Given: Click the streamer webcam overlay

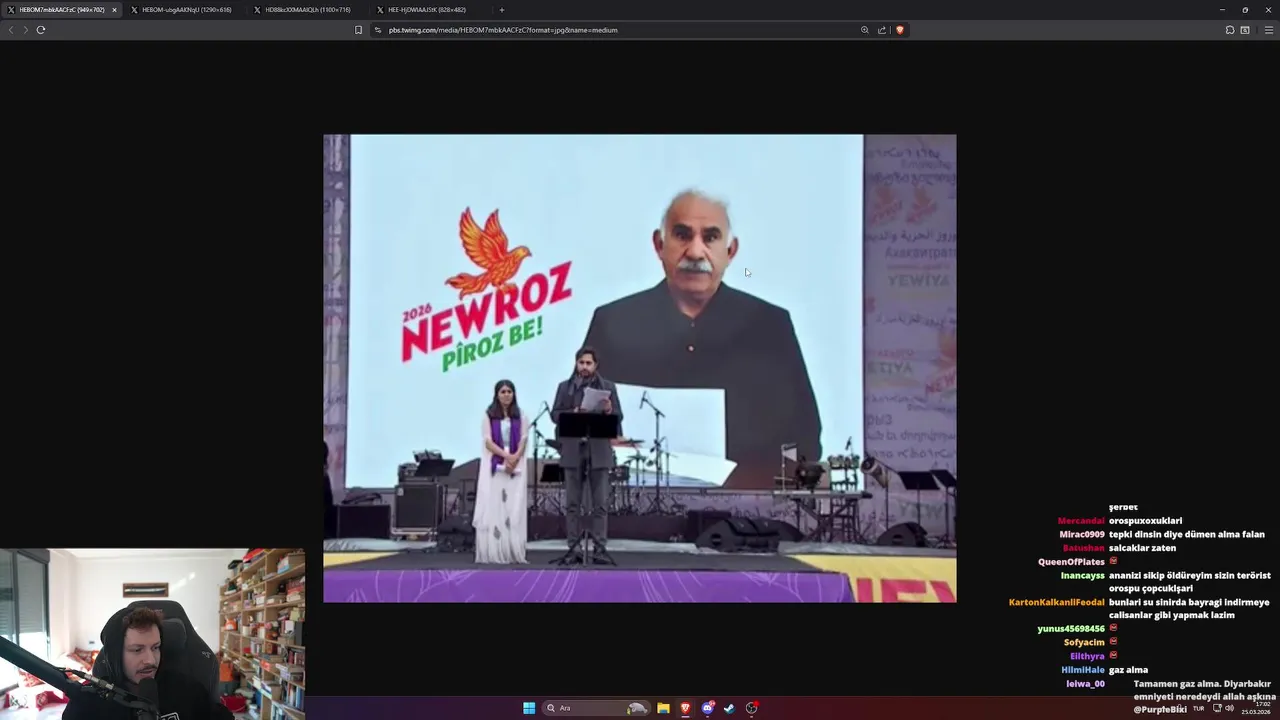Looking at the screenshot, I should [152, 634].
